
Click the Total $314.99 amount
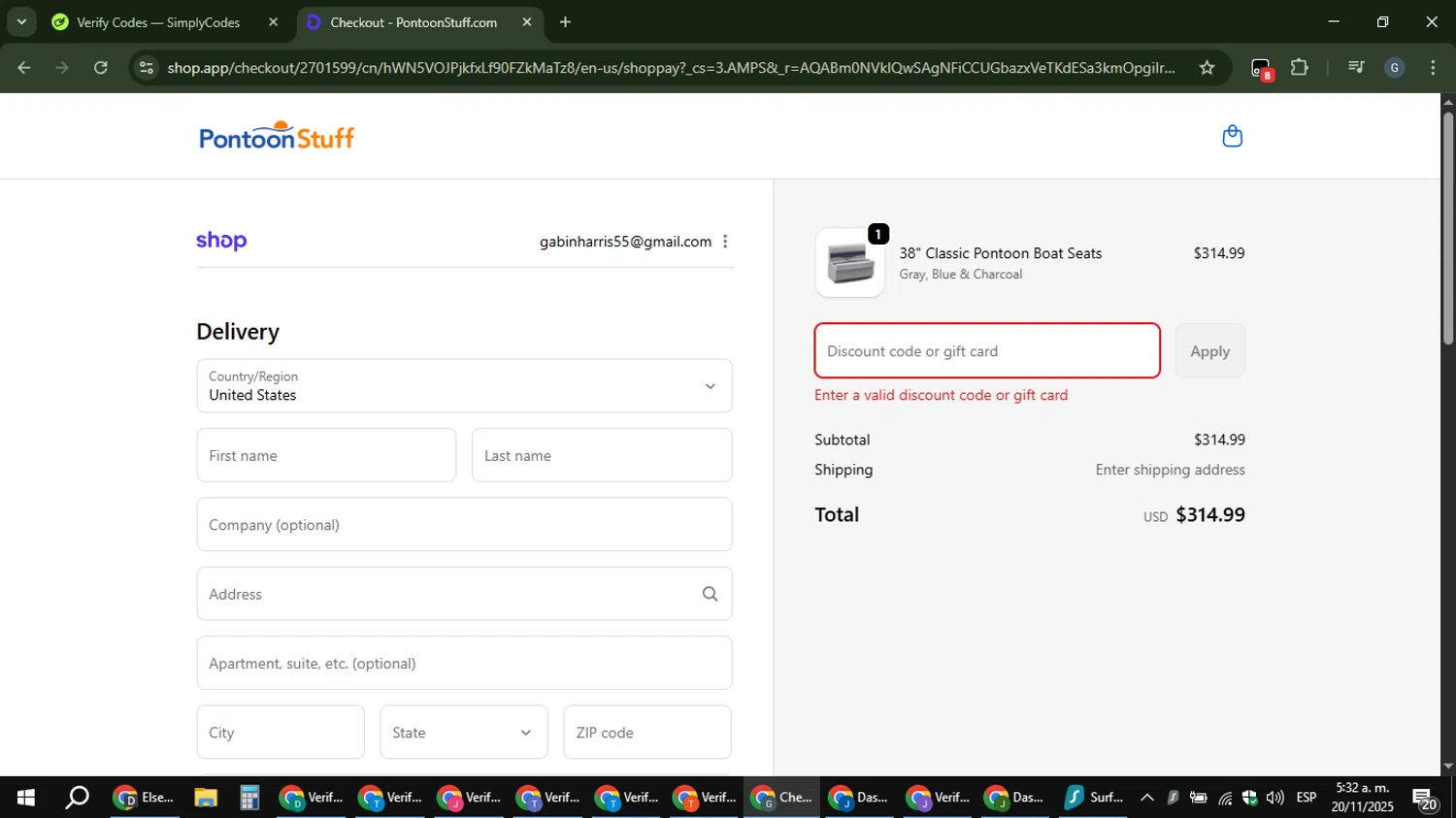(1210, 515)
